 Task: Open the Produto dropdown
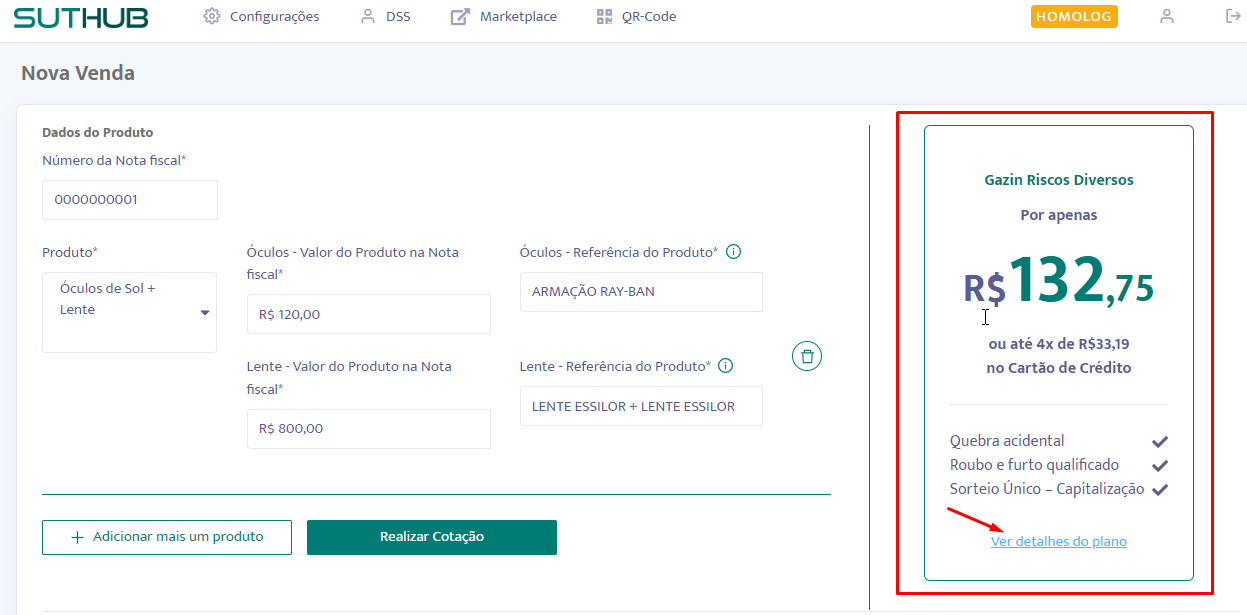click(x=129, y=312)
